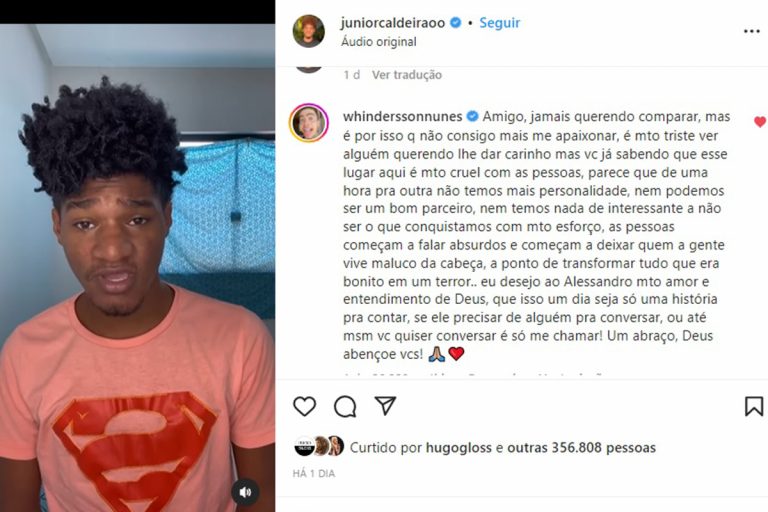Open the three-dot more options menu
Screen dimensions: 768x512
(x=751, y=31)
